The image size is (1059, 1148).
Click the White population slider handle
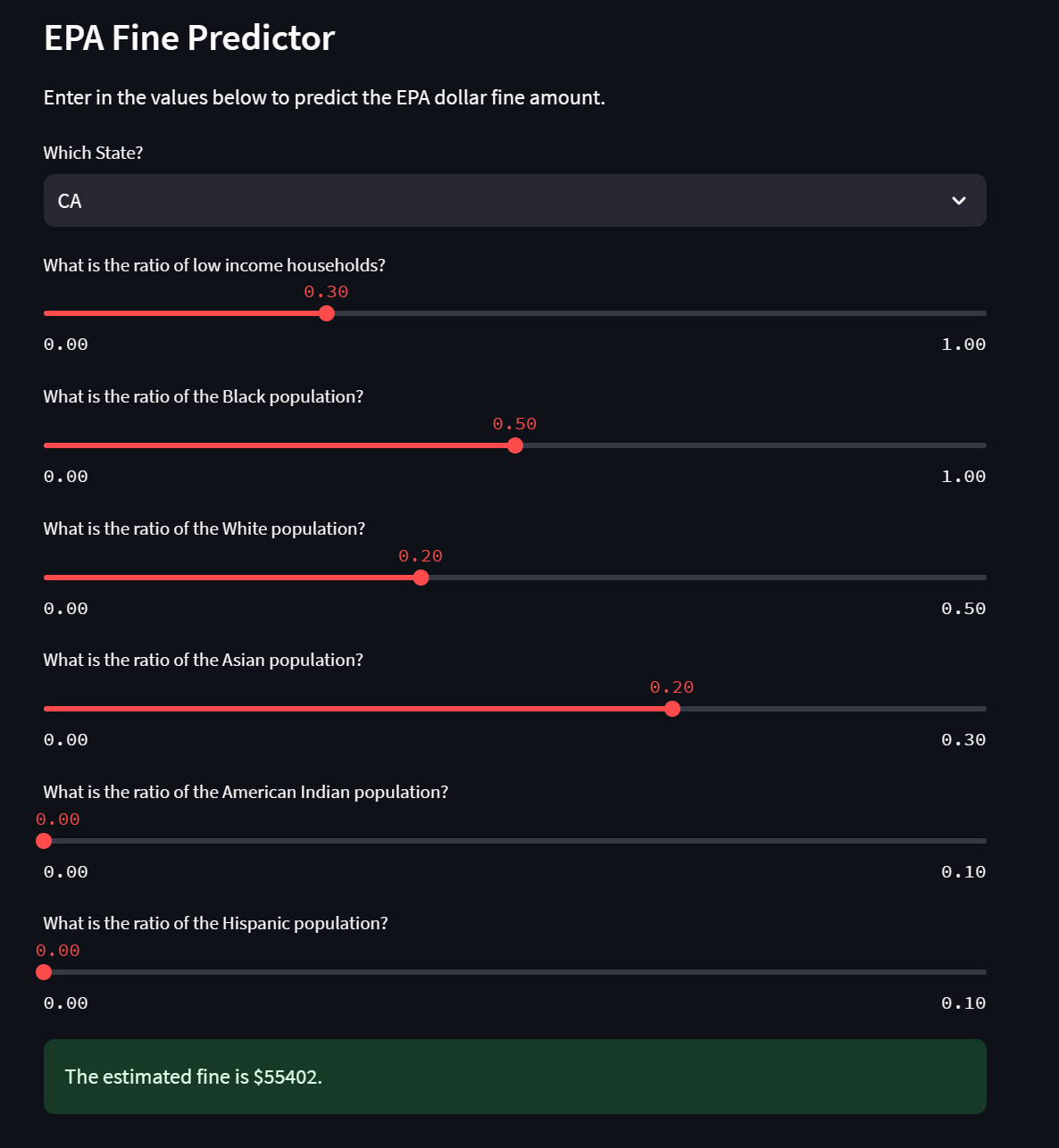click(421, 578)
